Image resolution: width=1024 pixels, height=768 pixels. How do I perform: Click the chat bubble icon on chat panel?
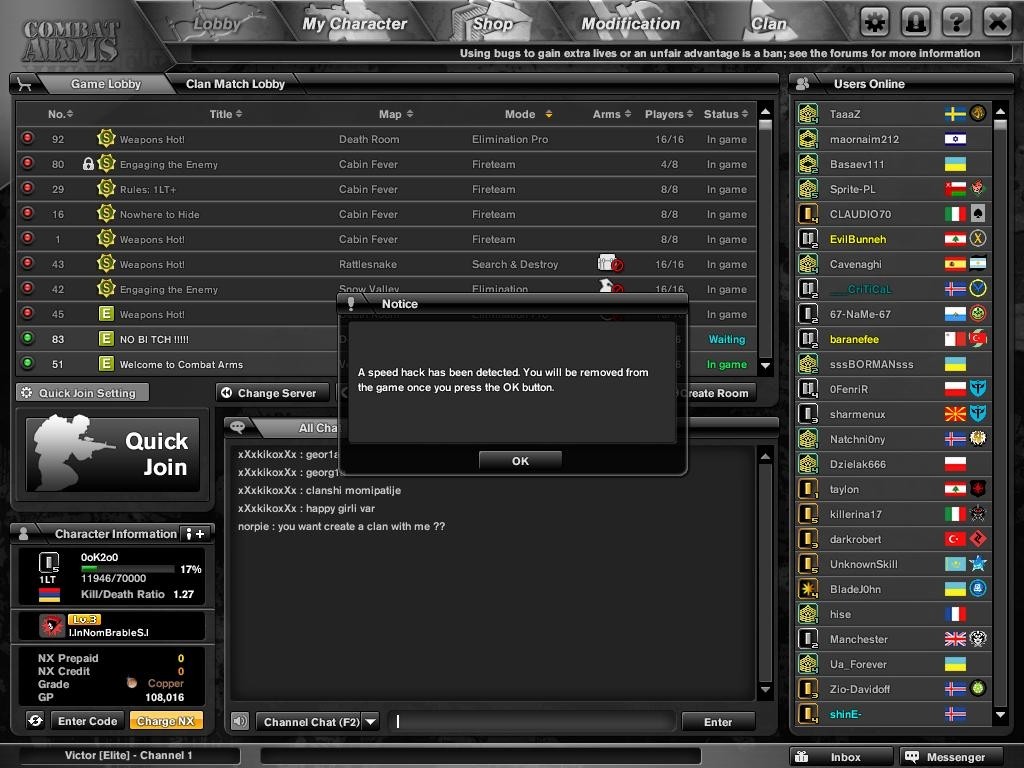tap(238, 427)
